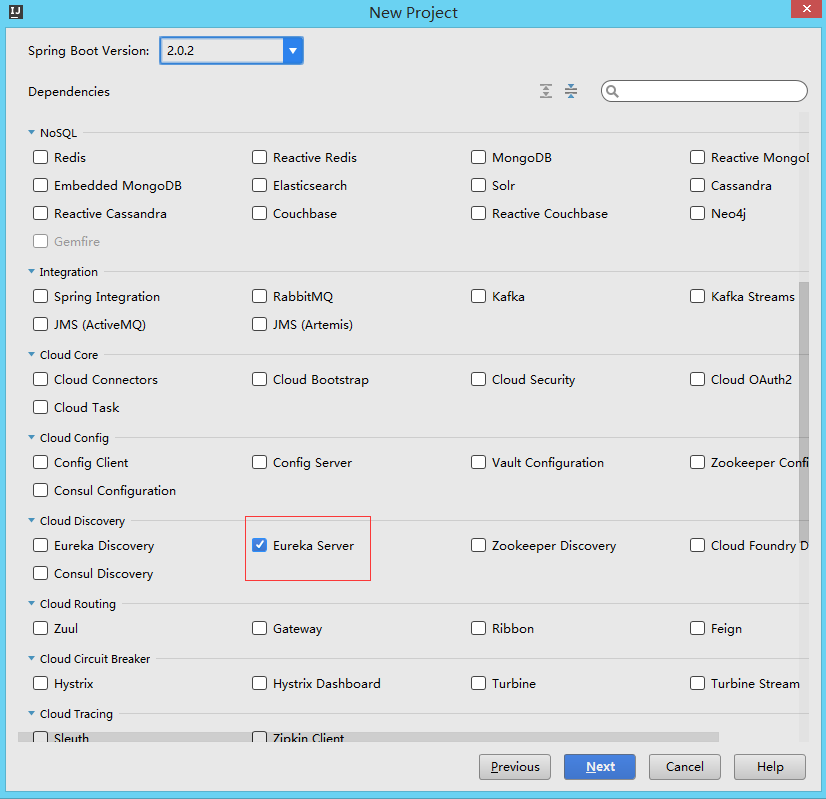Viewport: 826px width, 799px height.
Task: Tick the Hystrix checkbox
Action: click(x=41, y=683)
